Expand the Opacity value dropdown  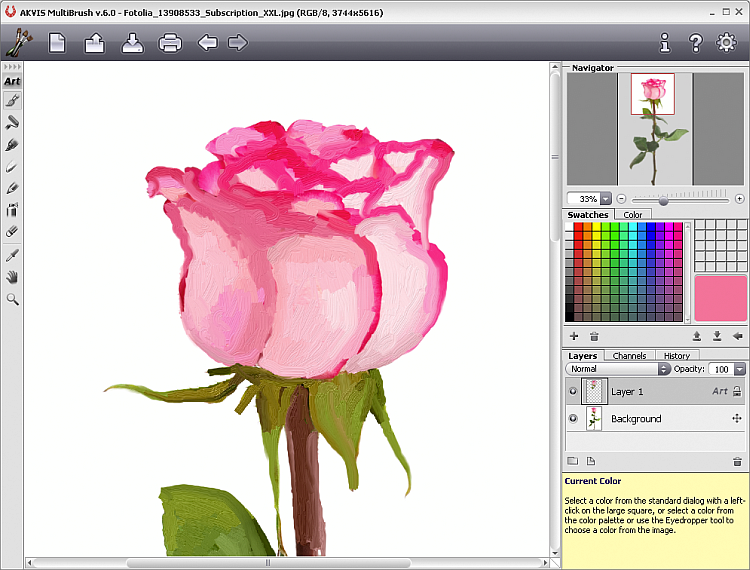pos(740,369)
